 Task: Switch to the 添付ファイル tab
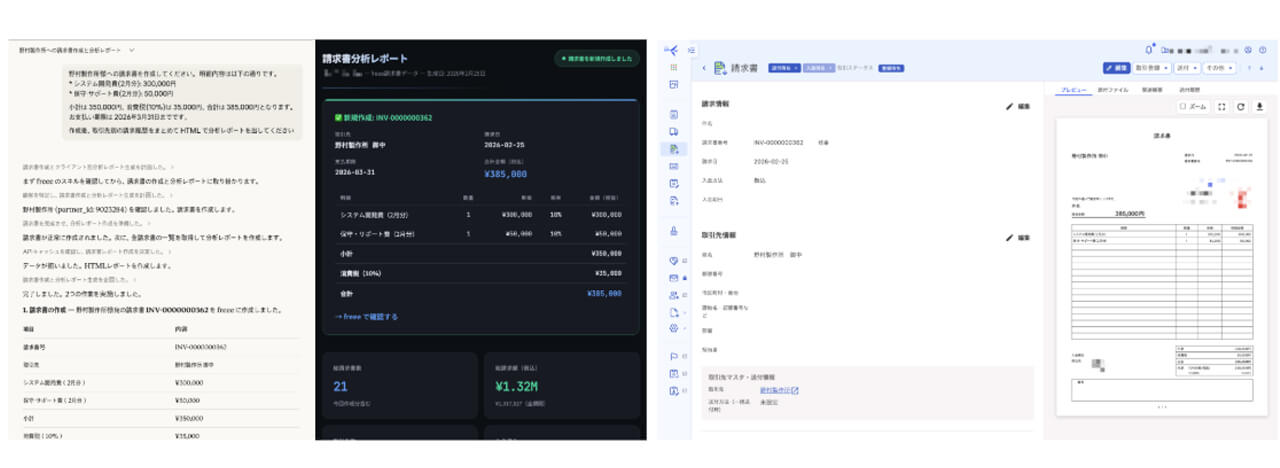(1113, 90)
